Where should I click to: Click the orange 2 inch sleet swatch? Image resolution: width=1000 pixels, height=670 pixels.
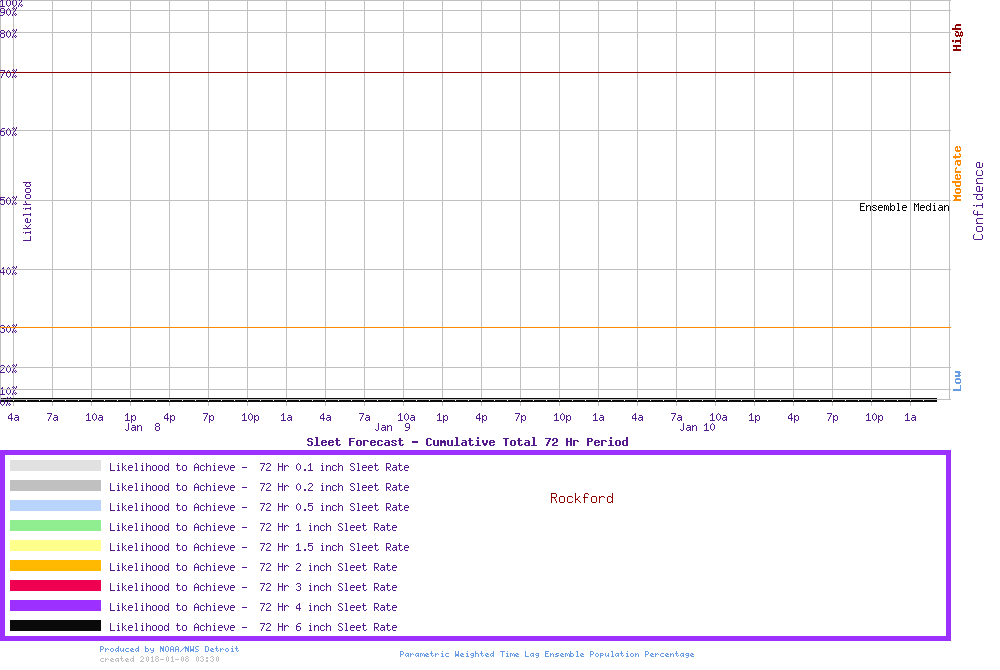[55, 566]
